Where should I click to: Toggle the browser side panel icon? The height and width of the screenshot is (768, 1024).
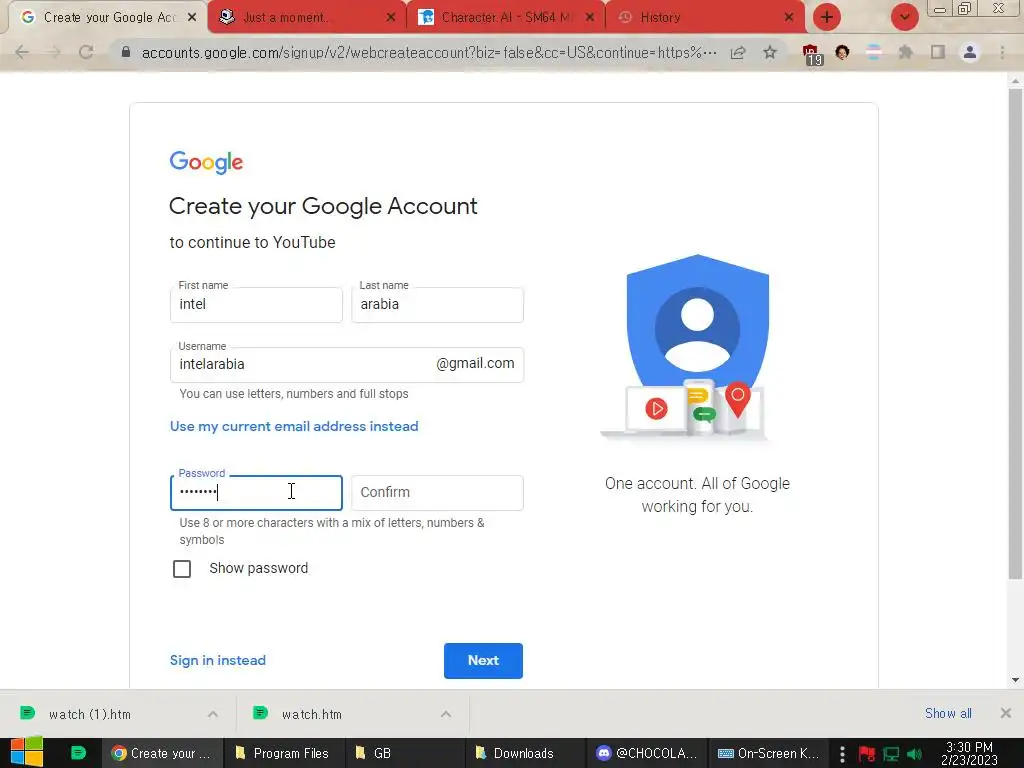coord(938,52)
